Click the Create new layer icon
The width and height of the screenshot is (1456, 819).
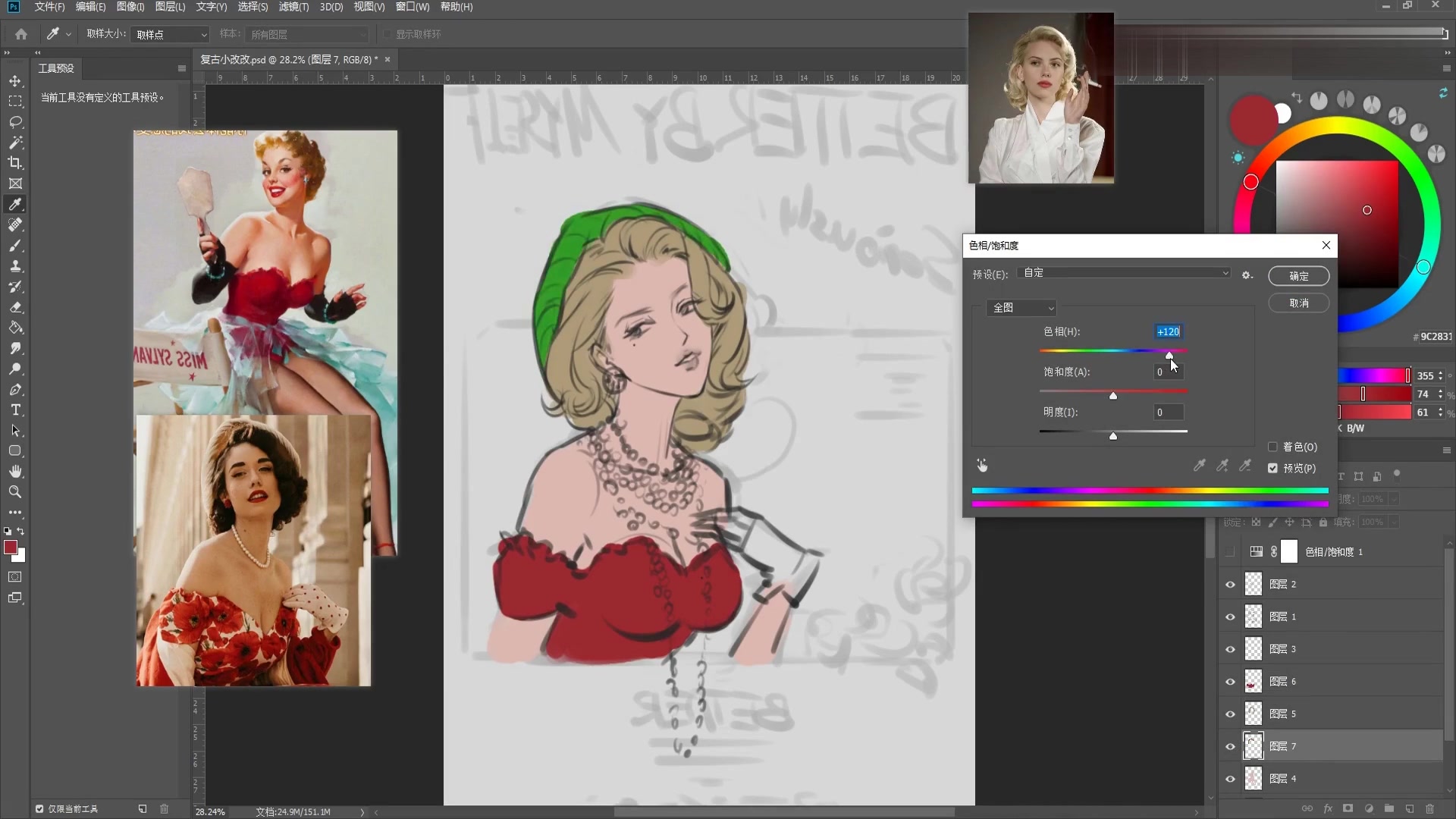pyautogui.click(x=1410, y=808)
